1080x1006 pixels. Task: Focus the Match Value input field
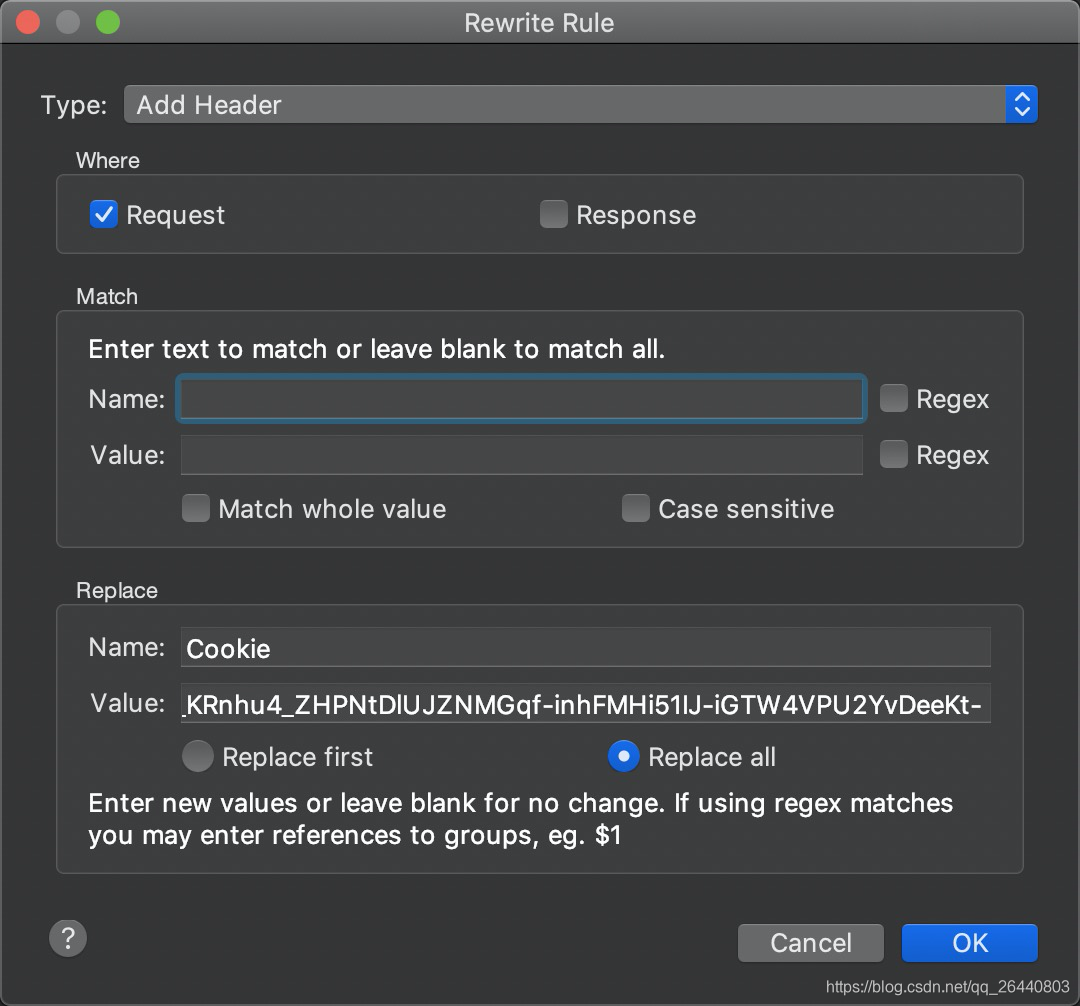tap(521, 454)
